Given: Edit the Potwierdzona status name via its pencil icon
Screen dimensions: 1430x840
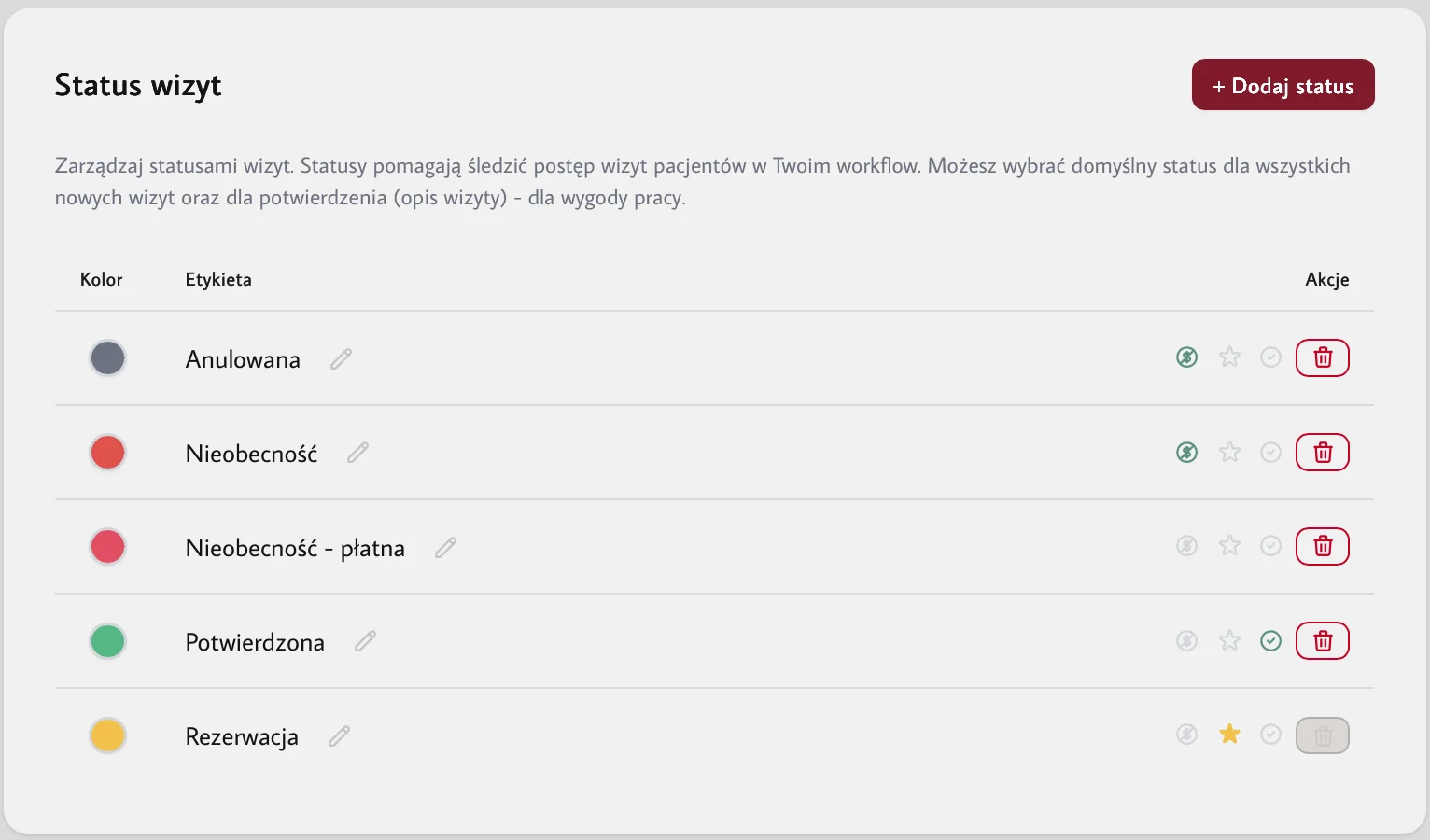Looking at the screenshot, I should pyautogui.click(x=366, y=642).
